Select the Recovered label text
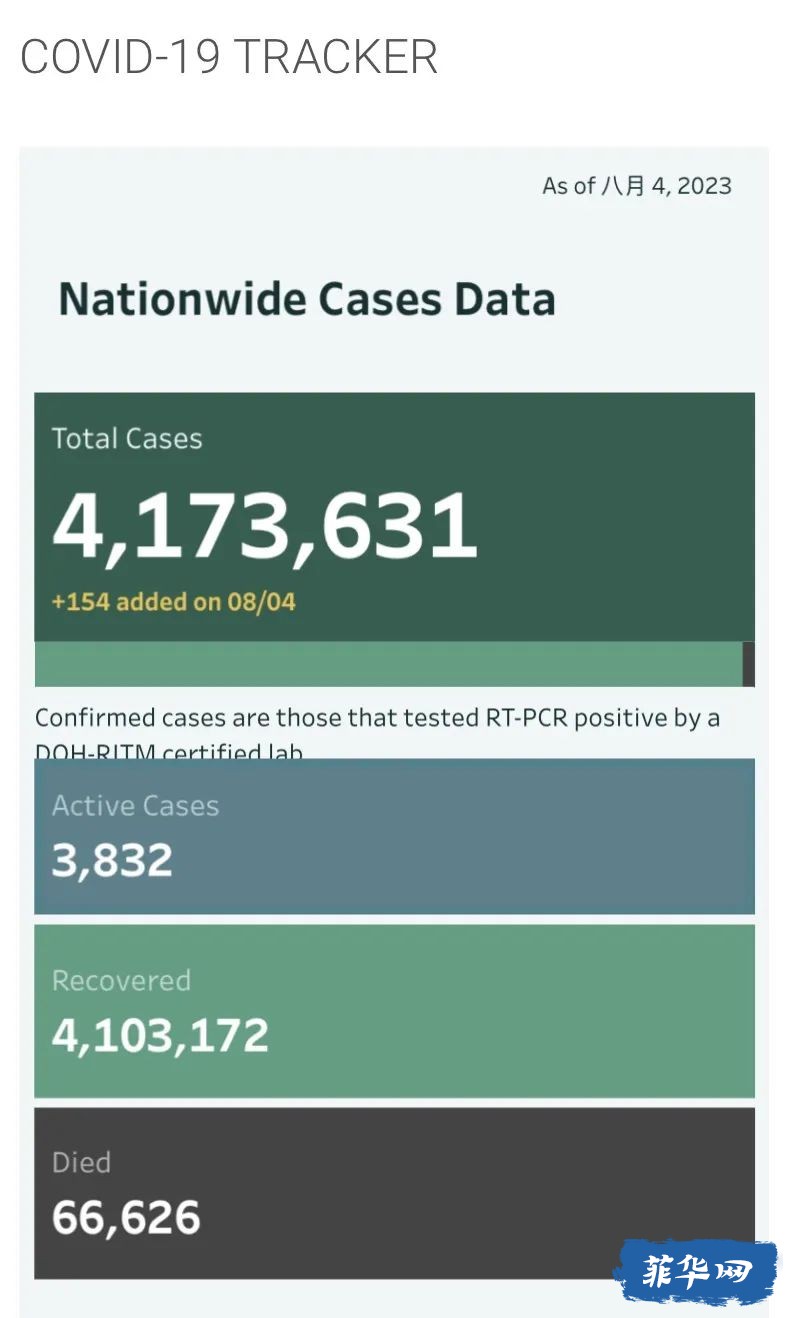The width and height of the screenshot is (788, 1318). click(x=121, y=980)
